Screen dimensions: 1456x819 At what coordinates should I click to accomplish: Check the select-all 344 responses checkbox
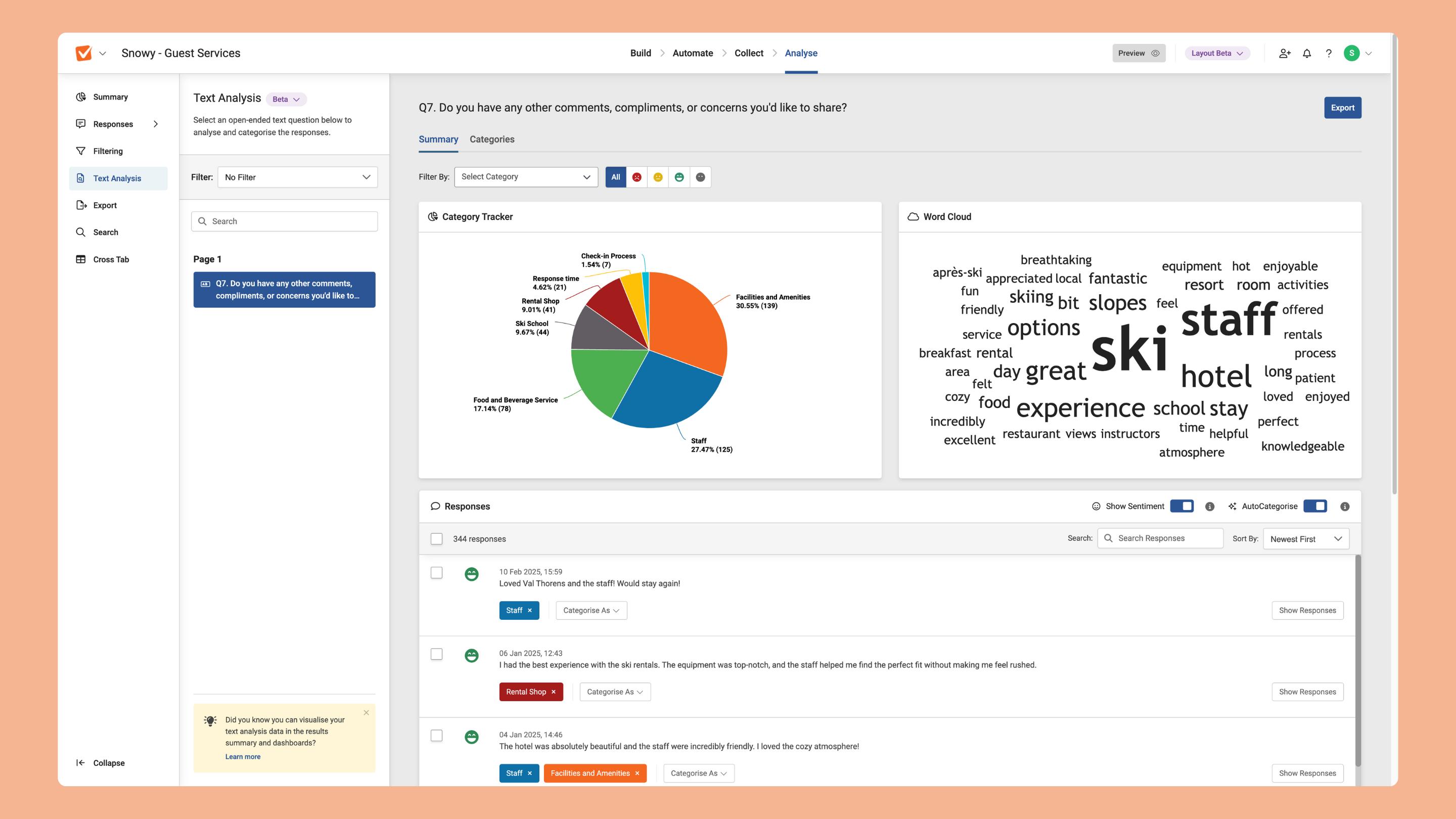(x=436, y=538)
